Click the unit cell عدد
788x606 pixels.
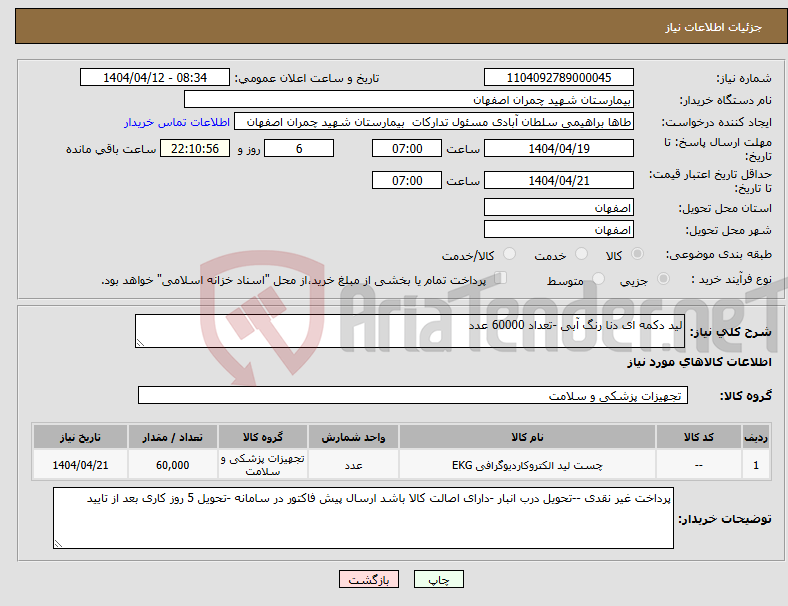pos(353,465)
